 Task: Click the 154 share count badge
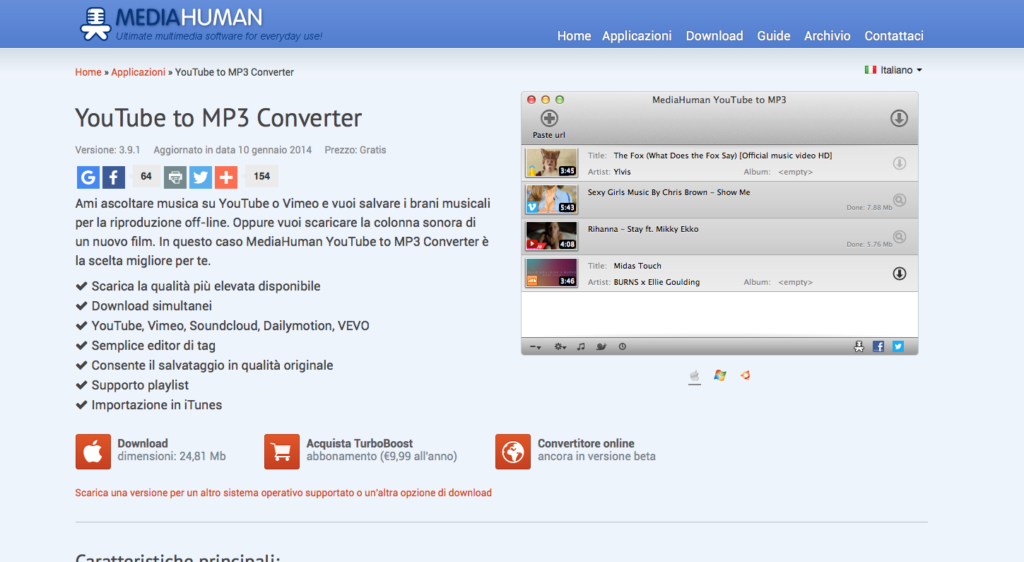pyautogui.click(x=262, y=176)
